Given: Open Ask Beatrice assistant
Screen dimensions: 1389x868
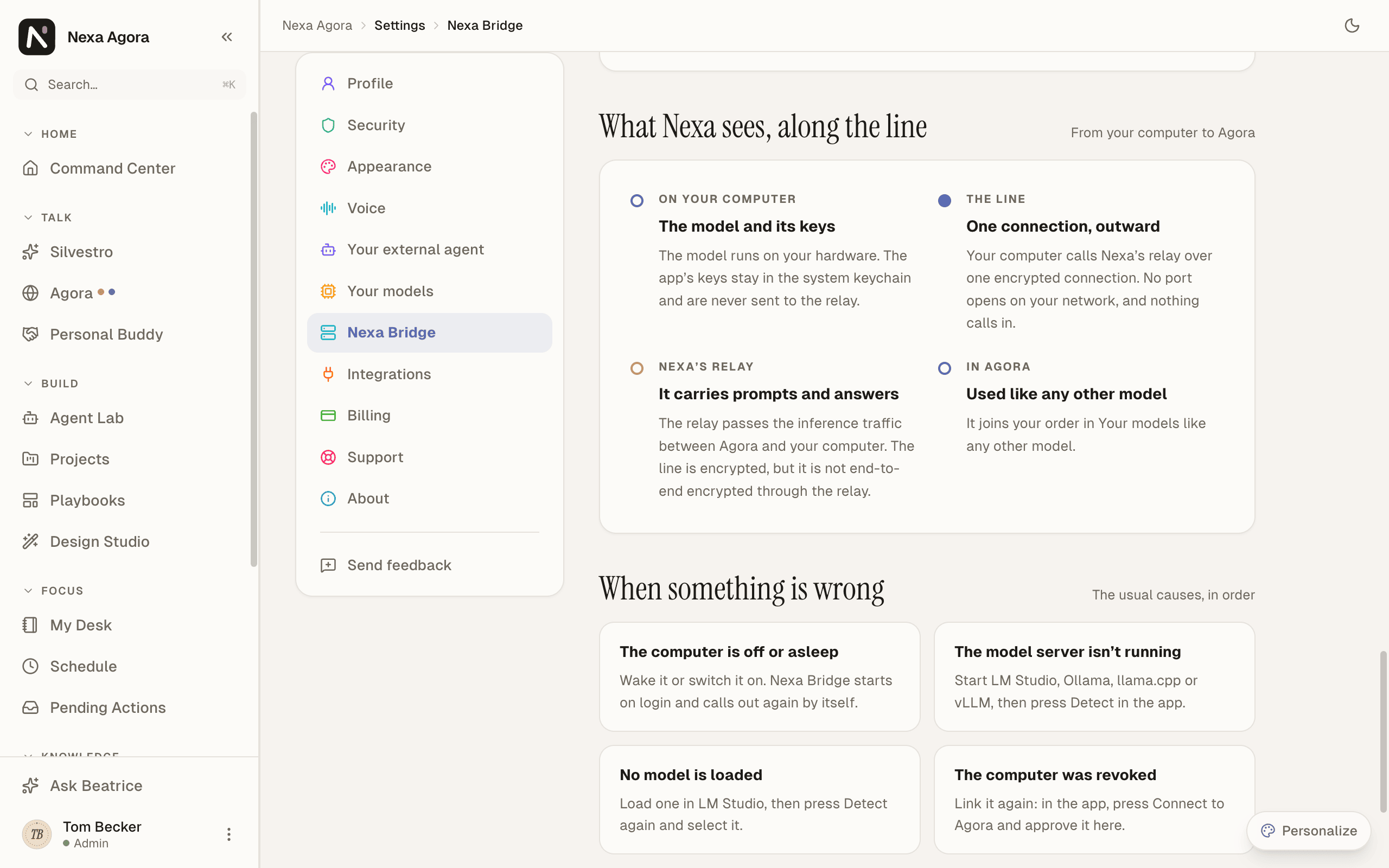Looking at the screenshot, I should click(129, 786).
